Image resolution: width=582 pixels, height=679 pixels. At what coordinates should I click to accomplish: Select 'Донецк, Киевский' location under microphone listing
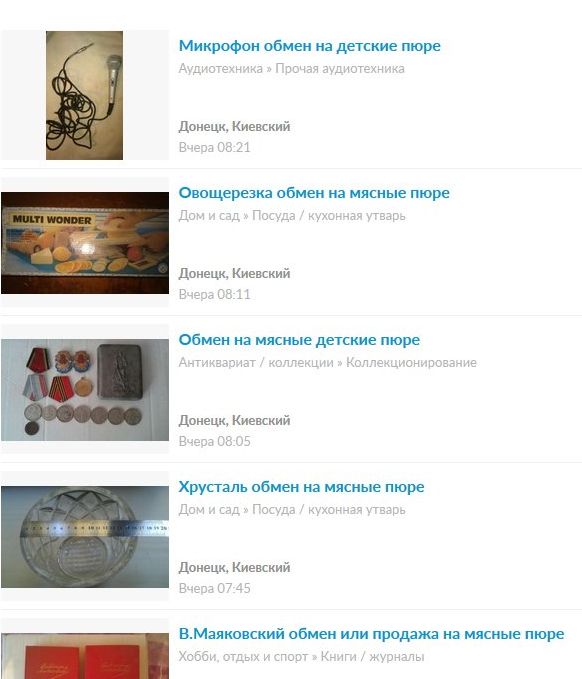coord(234,126)
